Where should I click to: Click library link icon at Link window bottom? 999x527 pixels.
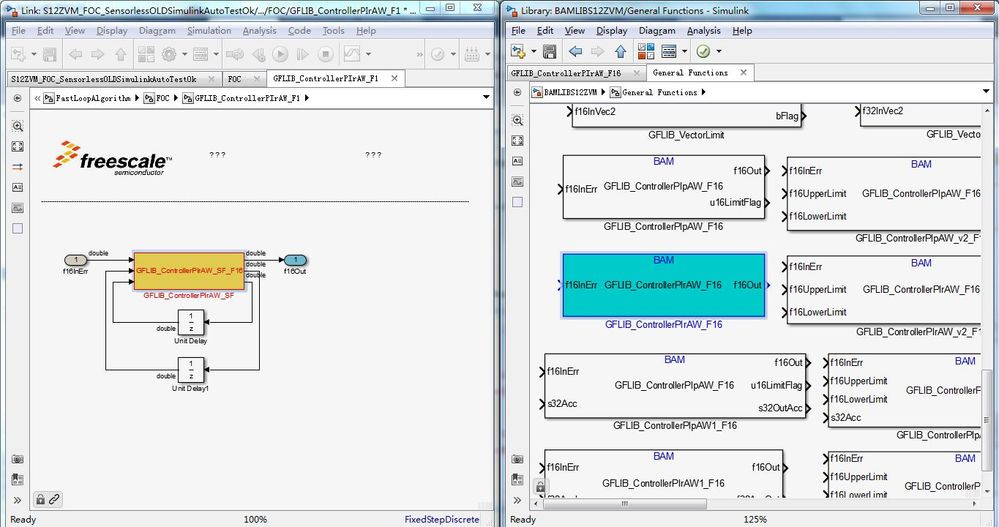(x=54, y=500)
